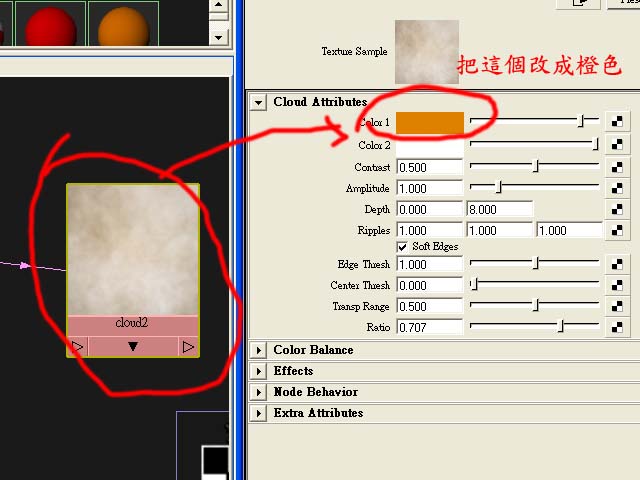This screenshot has width=640, height=480.
Task: Select the cloud2 node thumbnail
Action: [133, 249]
